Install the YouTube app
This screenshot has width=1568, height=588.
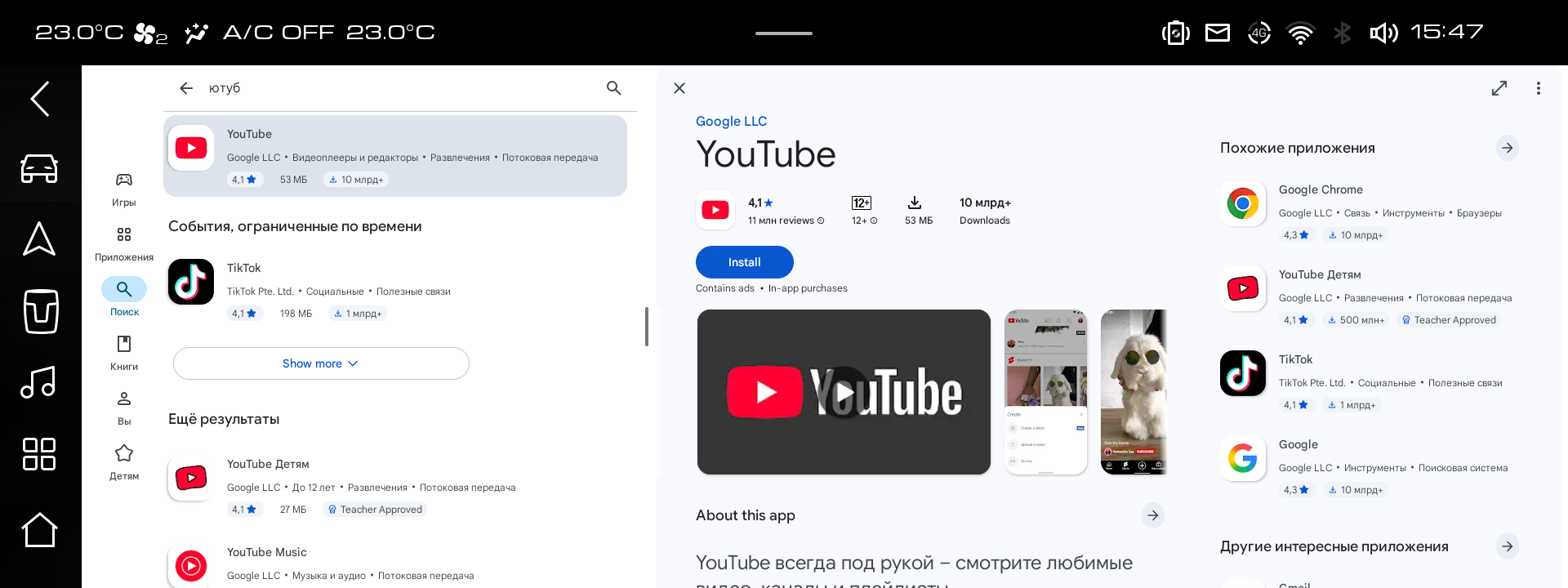[745, 262]
